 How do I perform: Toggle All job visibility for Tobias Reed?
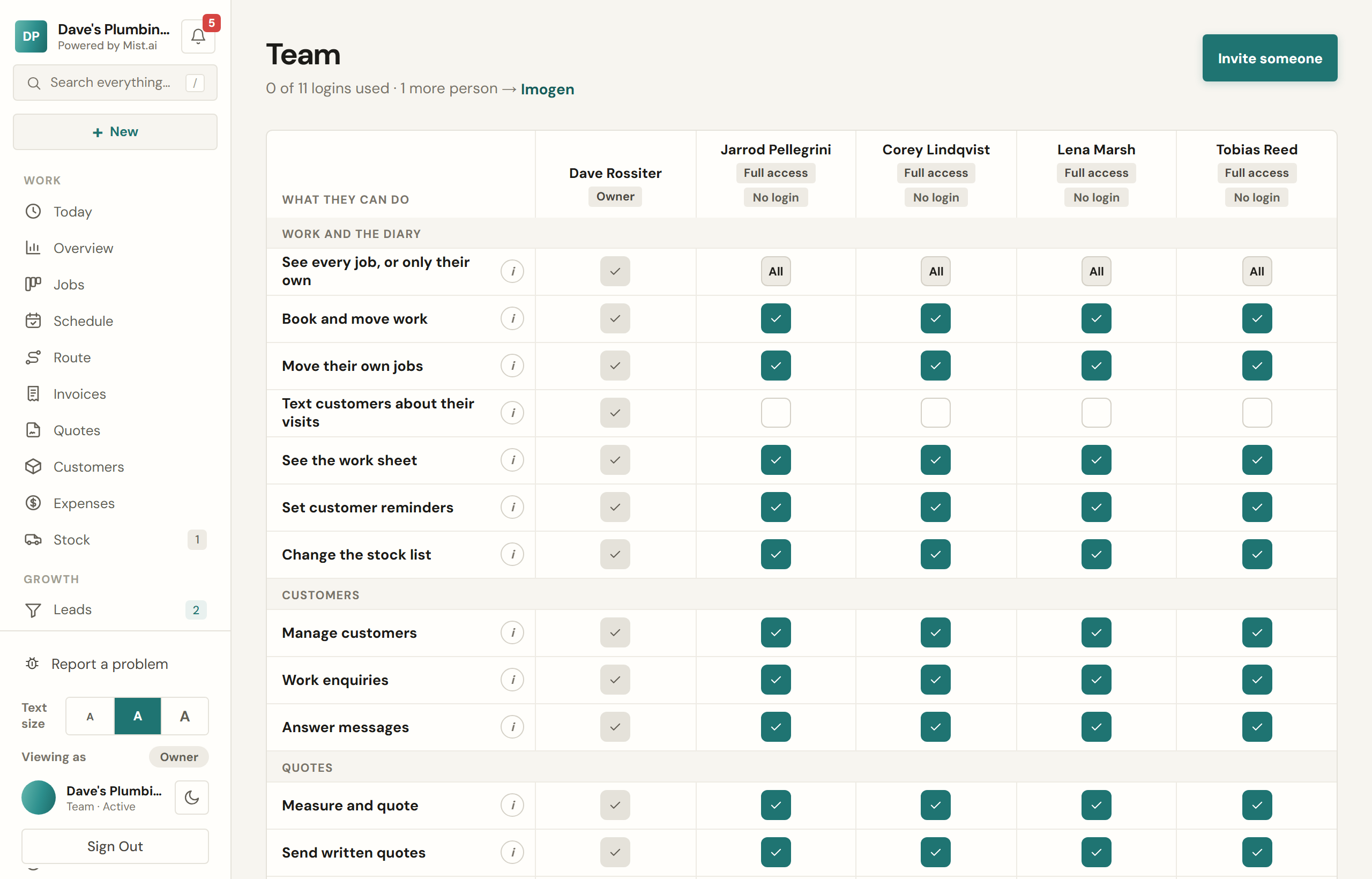coord(1257,271)
